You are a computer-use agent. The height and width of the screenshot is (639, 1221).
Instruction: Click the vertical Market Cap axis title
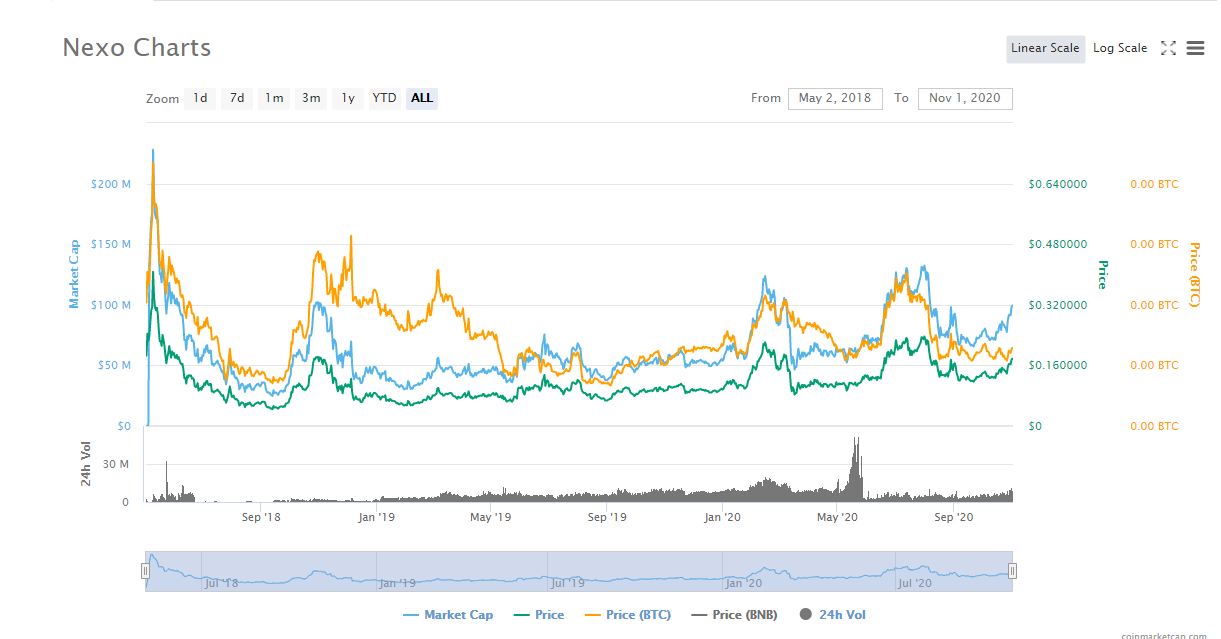74,273
